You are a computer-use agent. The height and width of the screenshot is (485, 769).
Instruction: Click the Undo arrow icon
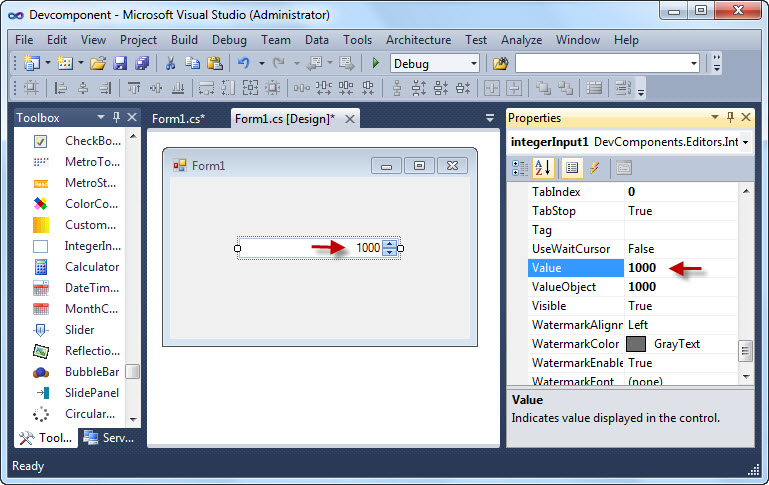(x=243, y=63)
